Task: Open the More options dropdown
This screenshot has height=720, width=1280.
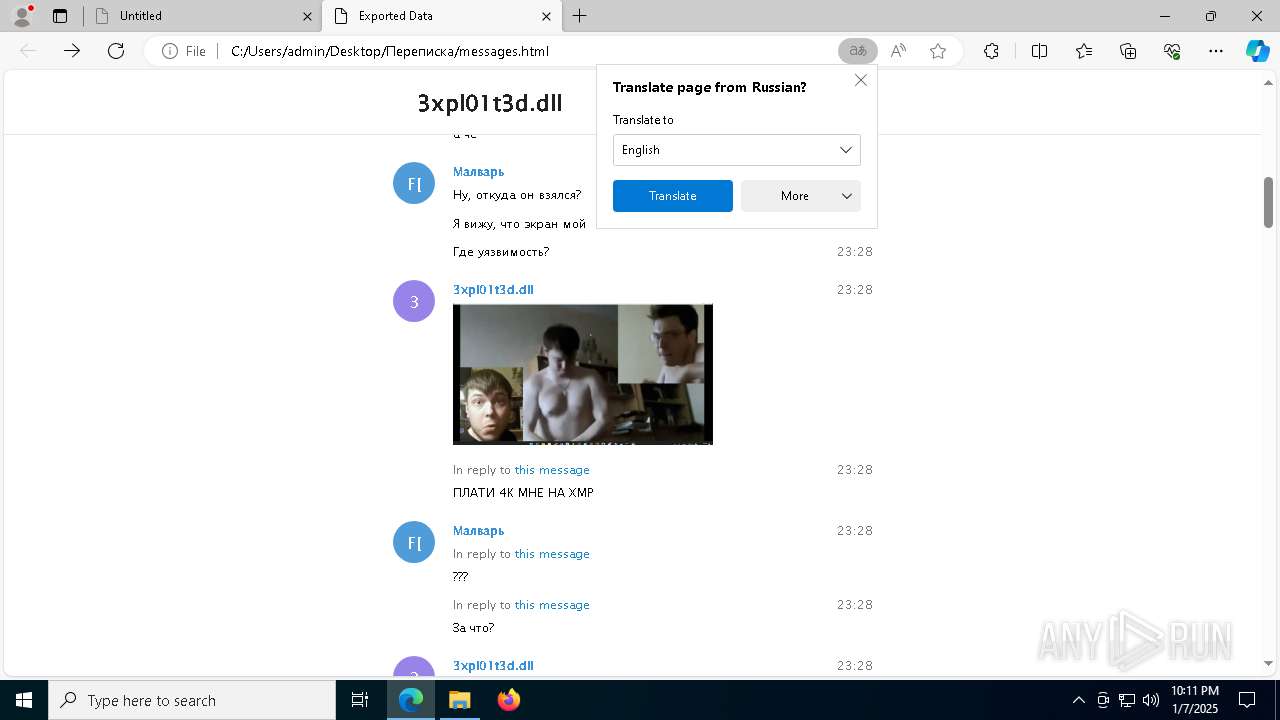Action: coord(801,196)
